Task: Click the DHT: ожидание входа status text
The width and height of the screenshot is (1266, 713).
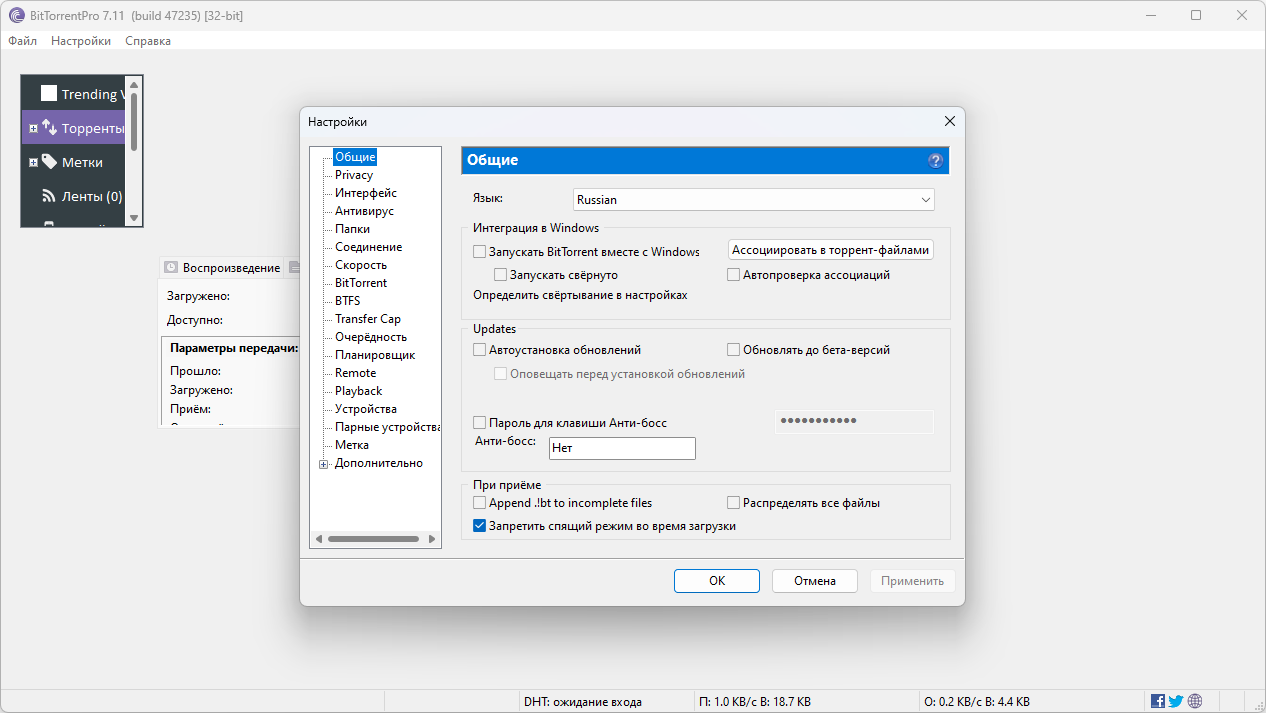Action: [583, 702]
